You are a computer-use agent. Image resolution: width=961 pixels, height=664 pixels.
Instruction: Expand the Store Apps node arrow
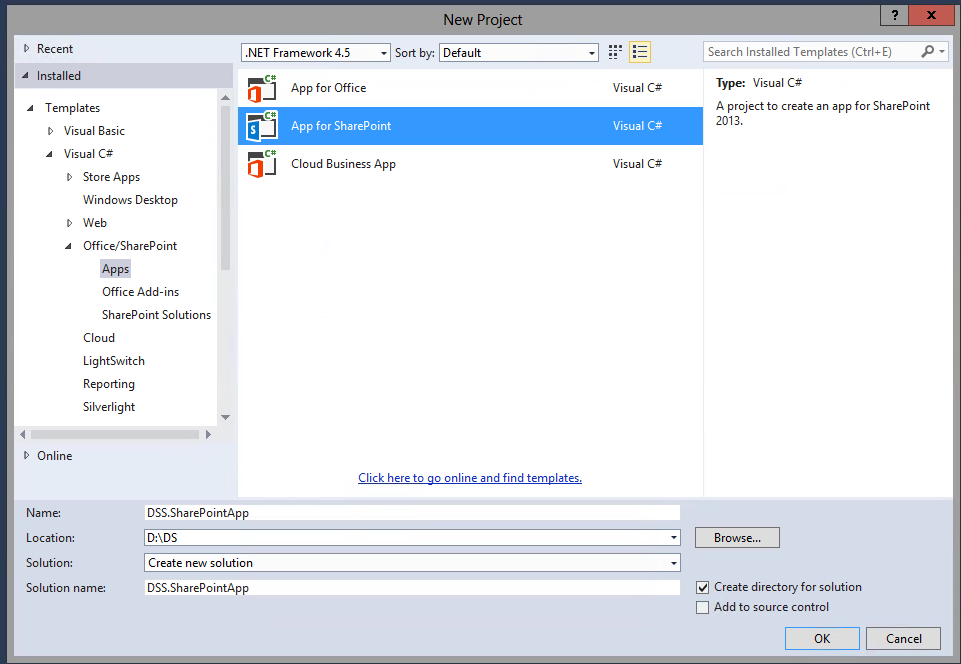(69, 177)
